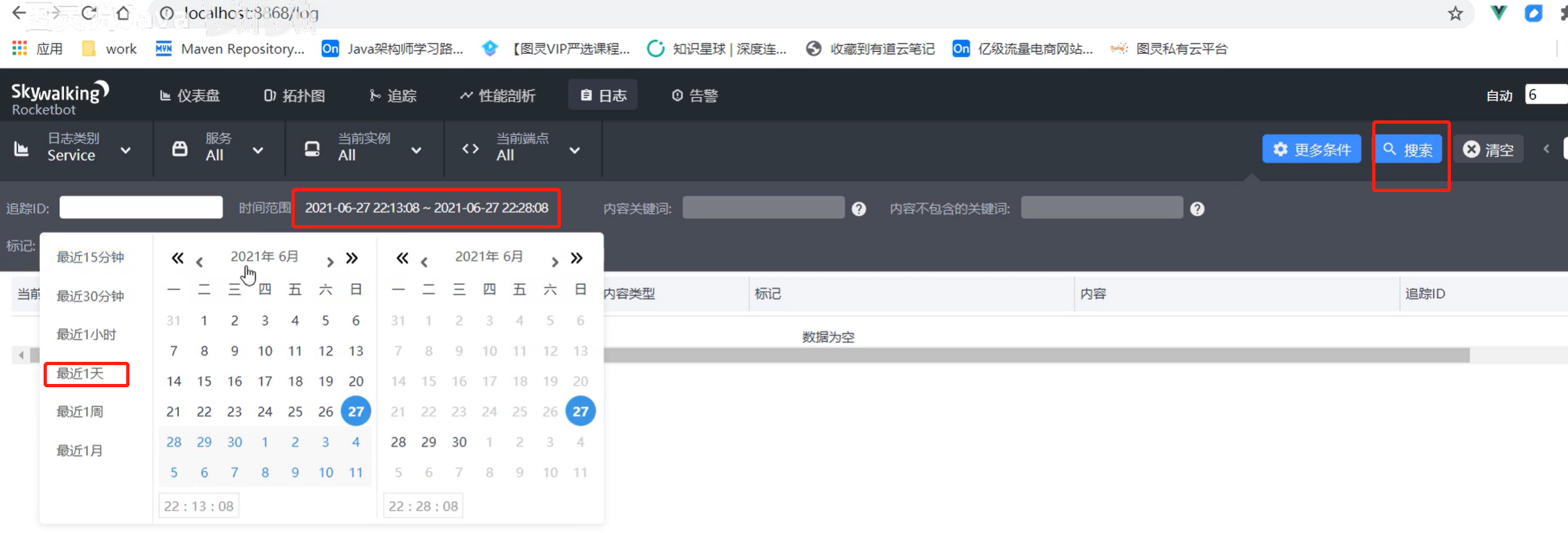Viewport: 1568px width, 533px height.
Task: Click scrollbar left arrow below table
Action: [21, 355]
